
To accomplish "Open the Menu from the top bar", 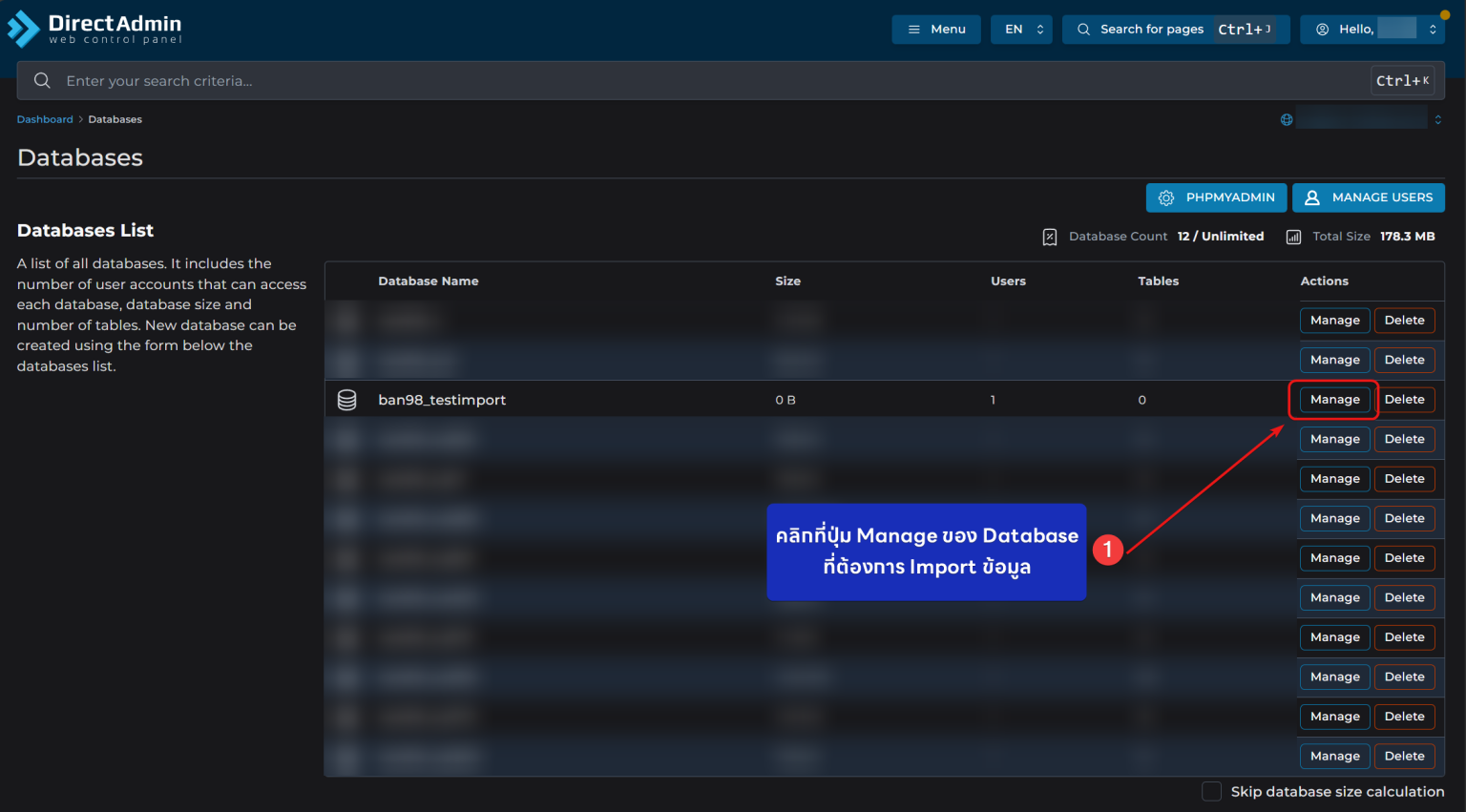I will click(936, 29).
